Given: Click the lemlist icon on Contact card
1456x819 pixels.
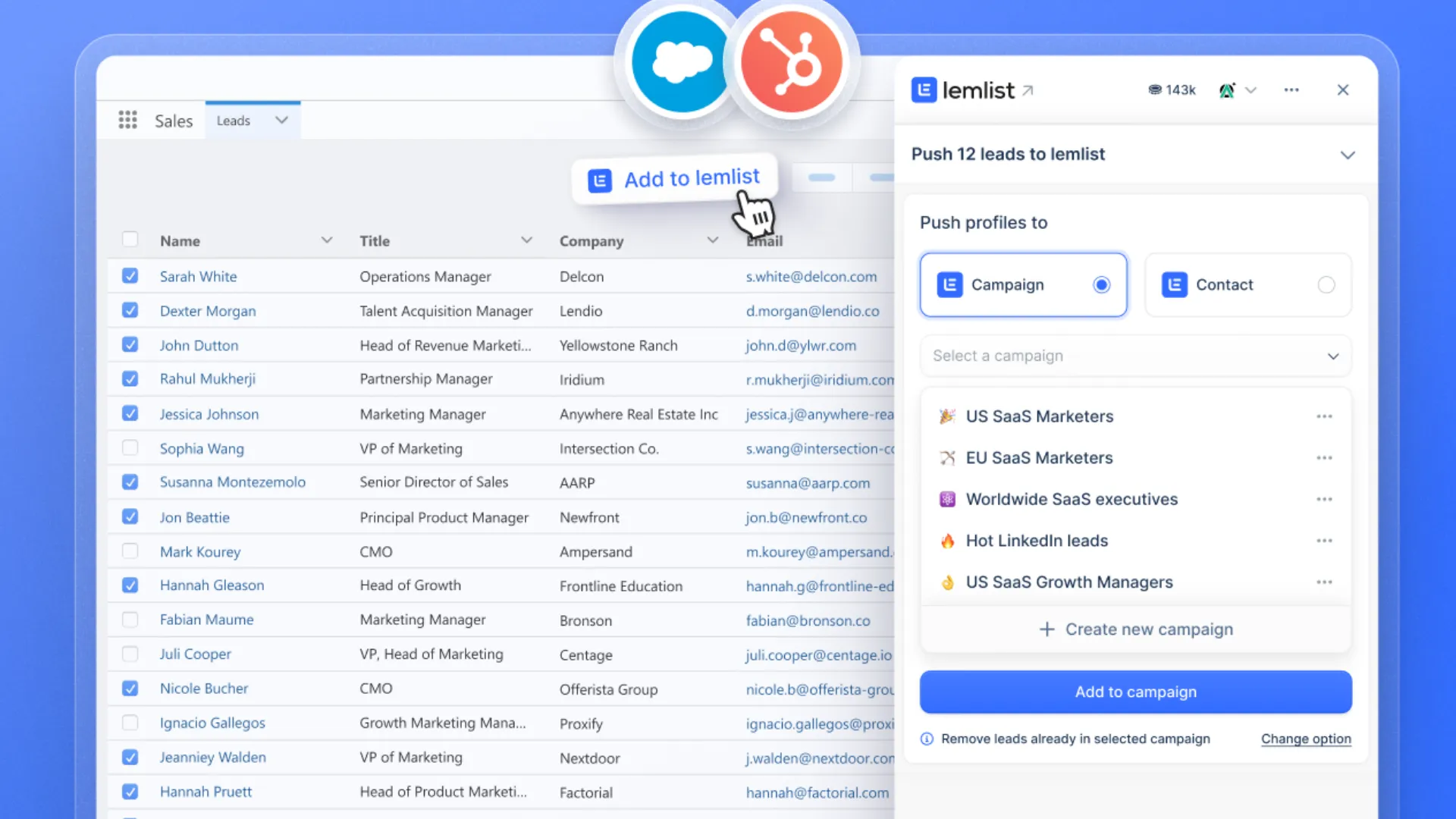Looking at the screenshot, I should click(x=1175, y=285).
